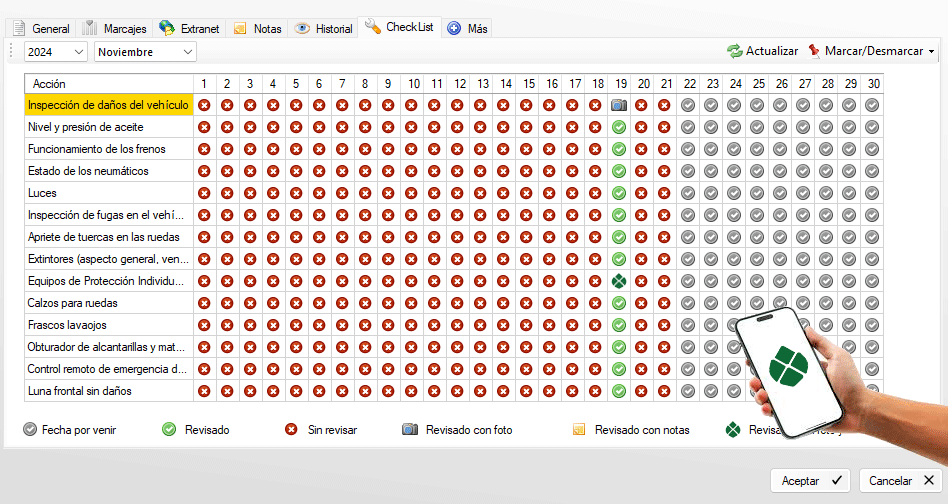
Task: Open the year 2024 dropdown
Action: pyautogui.click(x=56, y=51)
